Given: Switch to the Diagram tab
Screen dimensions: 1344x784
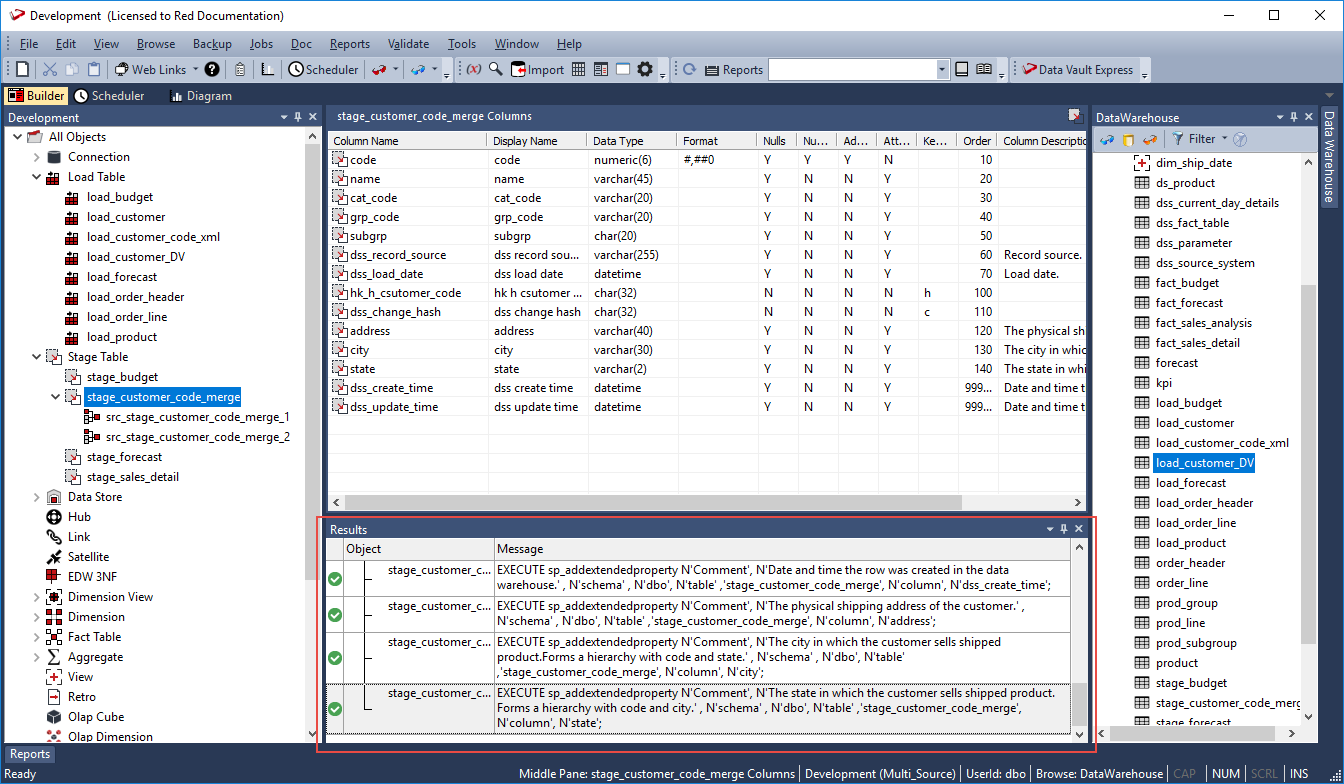Looking at the screenshot, I should pos(200,96).
